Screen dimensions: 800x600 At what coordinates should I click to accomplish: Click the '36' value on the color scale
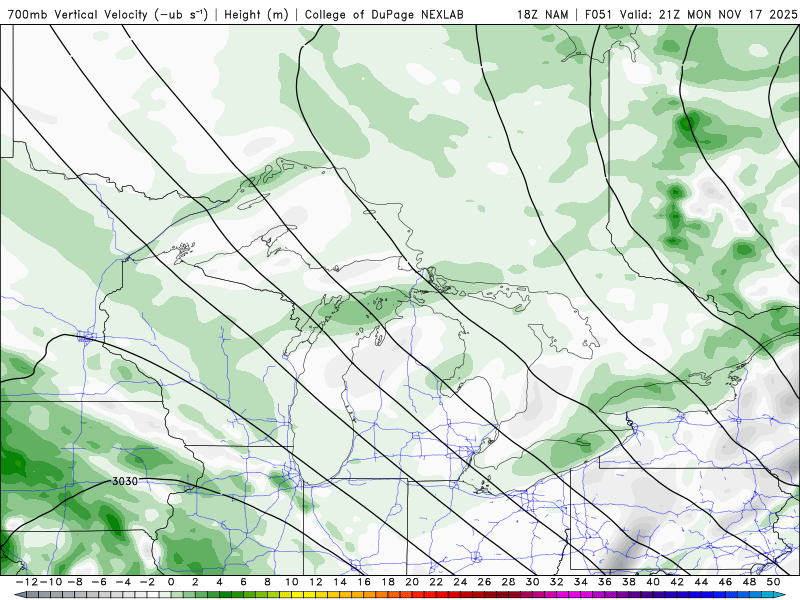(x=605, y=582)
